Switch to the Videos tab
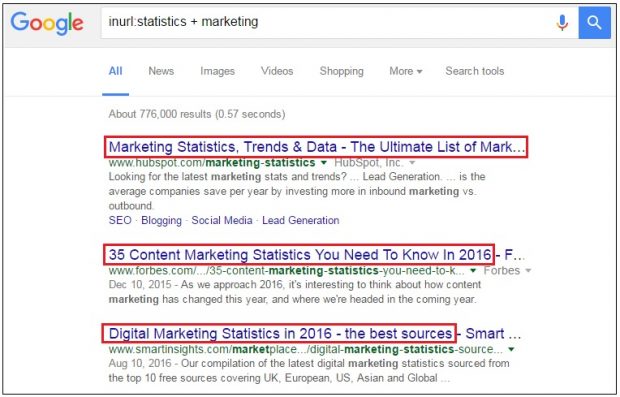The height and width of the screenshot is (397, 620). [x=277, y=71]
